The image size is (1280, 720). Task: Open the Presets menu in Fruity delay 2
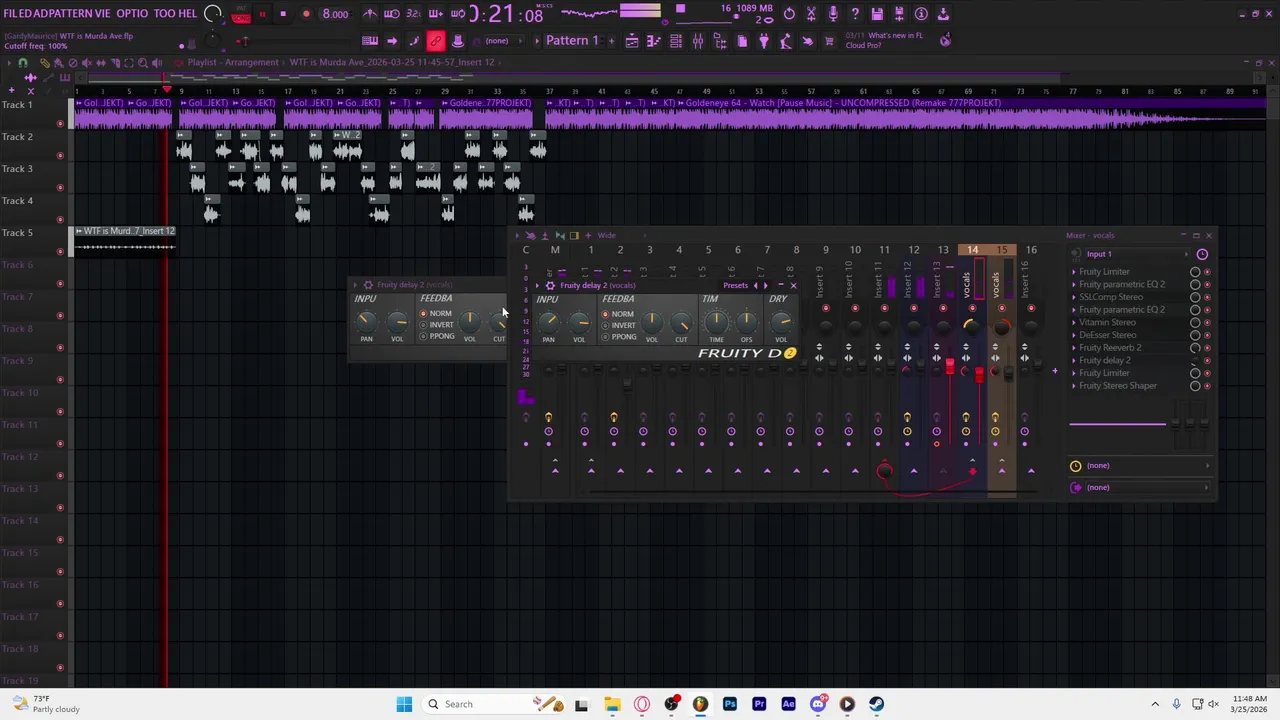pyautogui.click(x=735, y=285)
